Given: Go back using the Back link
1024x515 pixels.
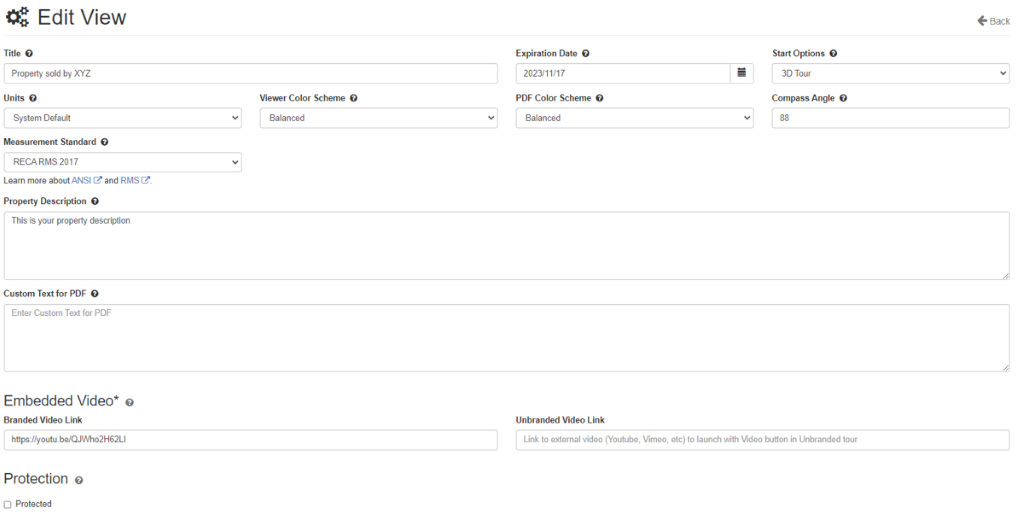Looking at the screenshot, I should 993,21.
